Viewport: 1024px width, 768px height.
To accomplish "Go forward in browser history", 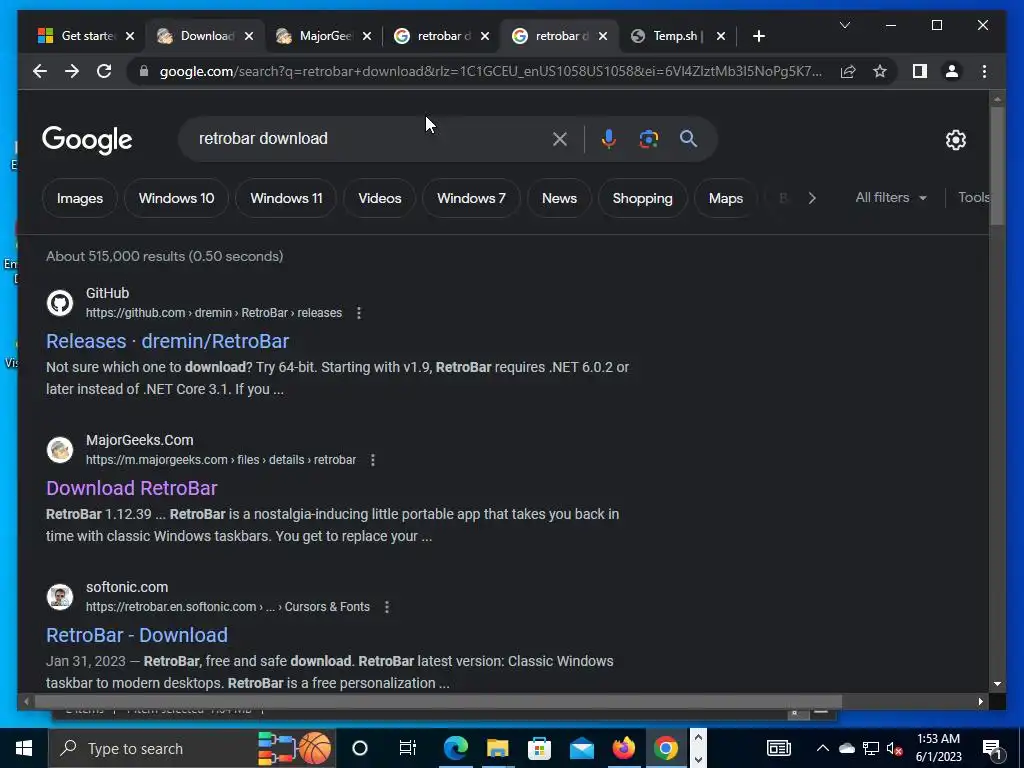I will click(x=72, y=71).
